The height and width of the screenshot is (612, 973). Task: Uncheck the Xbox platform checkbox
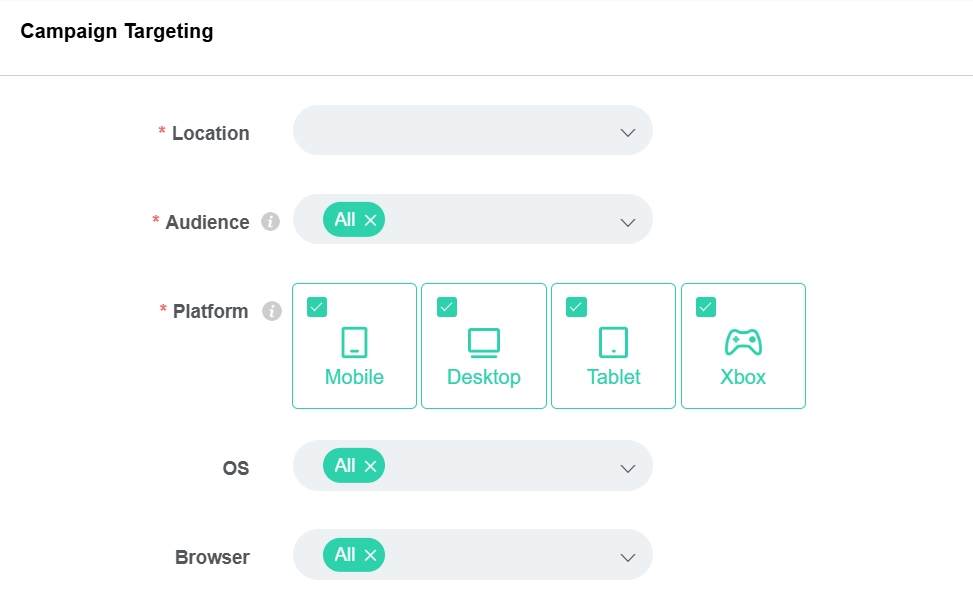pos(706,307)
